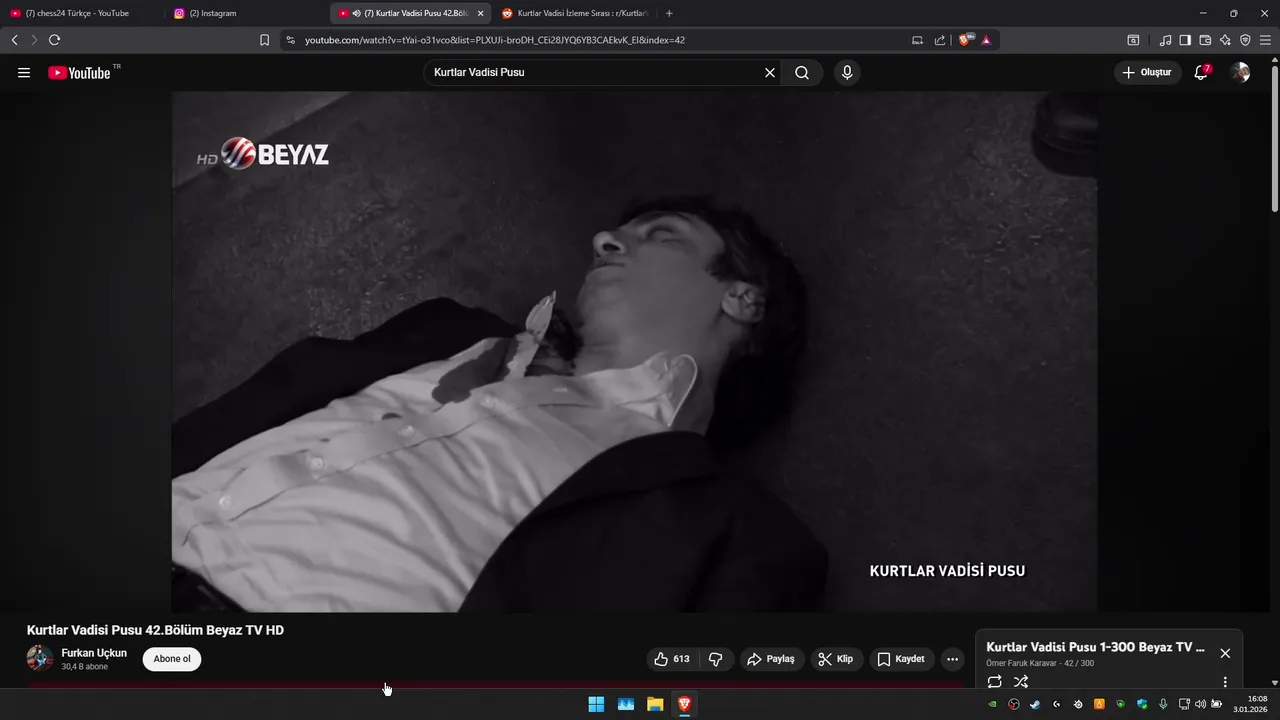Mute the tab via speaker icon
The image size is (1280, 720).
[x=356, y=13]
